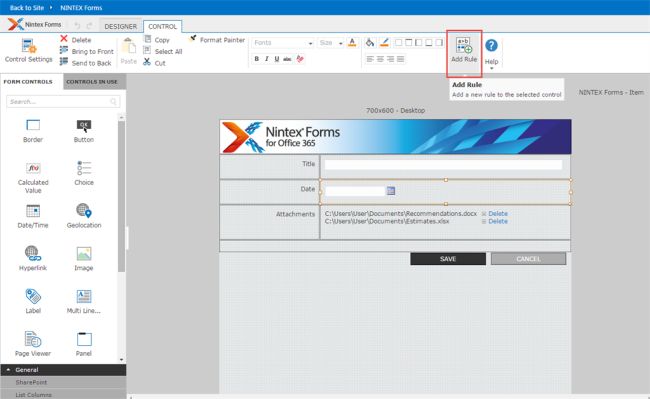
Task: Select the Label control
Action: tap(33, 302)
